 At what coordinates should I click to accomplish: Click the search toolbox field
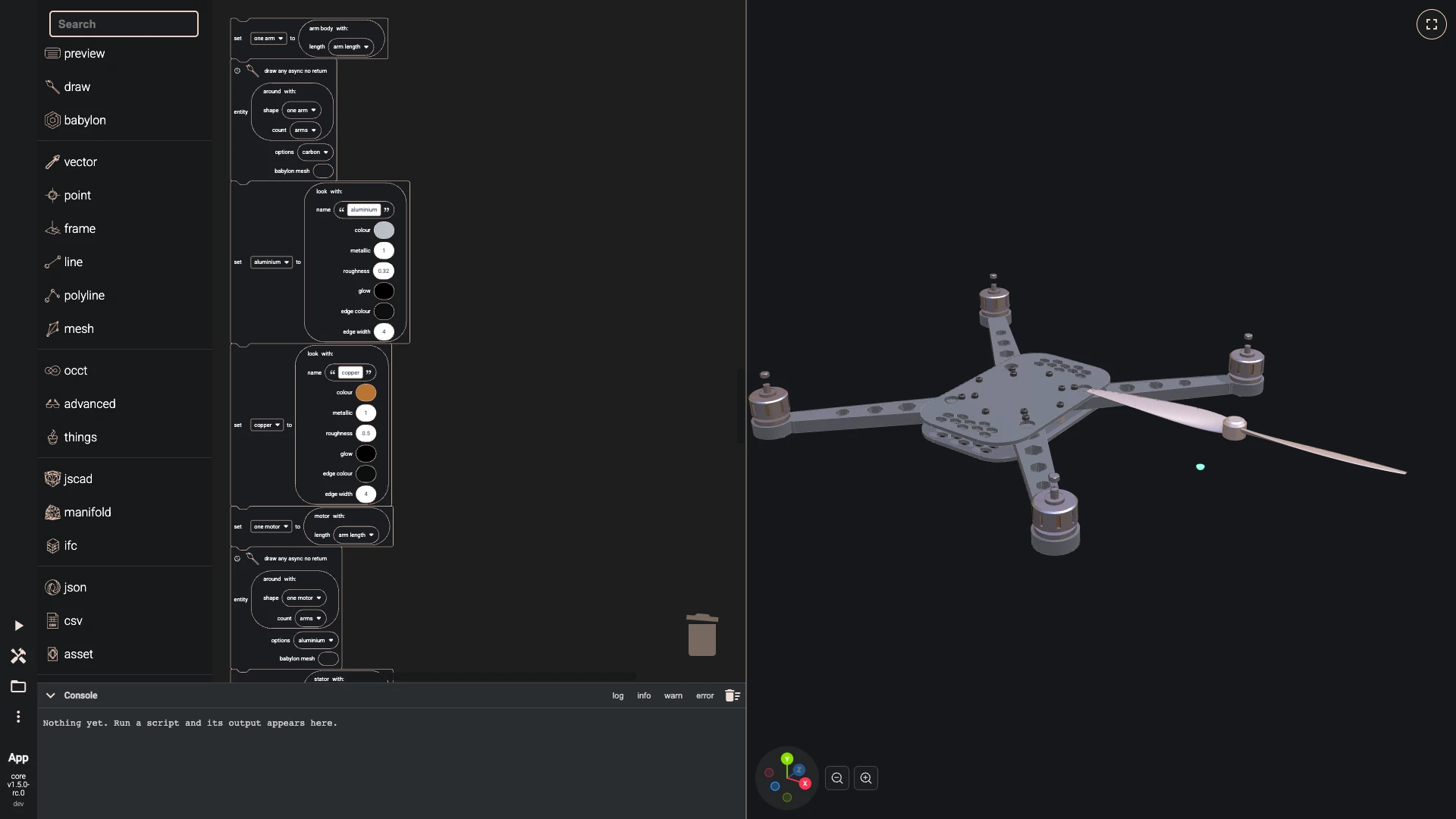pos(124,24)
